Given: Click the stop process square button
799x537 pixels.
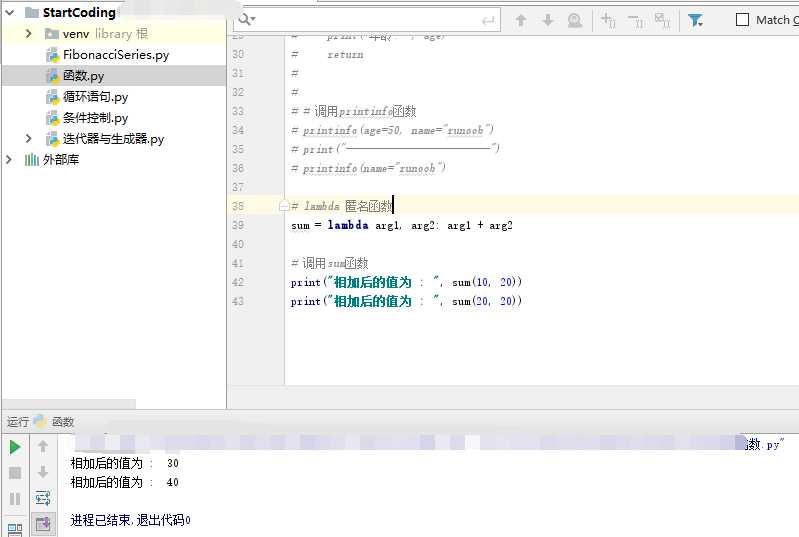Looking at the screenshot, I should coord(15,473).
